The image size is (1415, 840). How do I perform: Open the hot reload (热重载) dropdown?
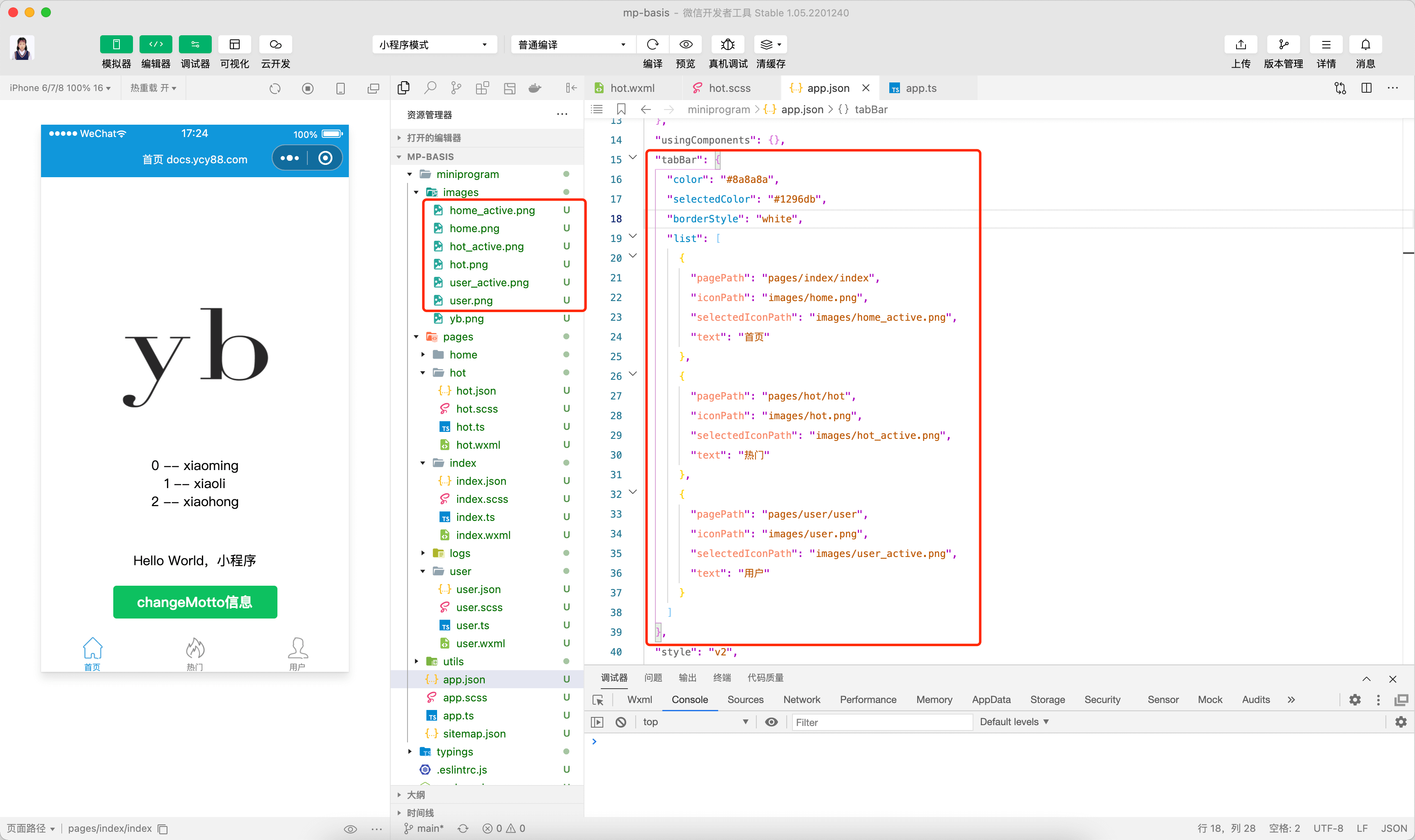[153, 88]
